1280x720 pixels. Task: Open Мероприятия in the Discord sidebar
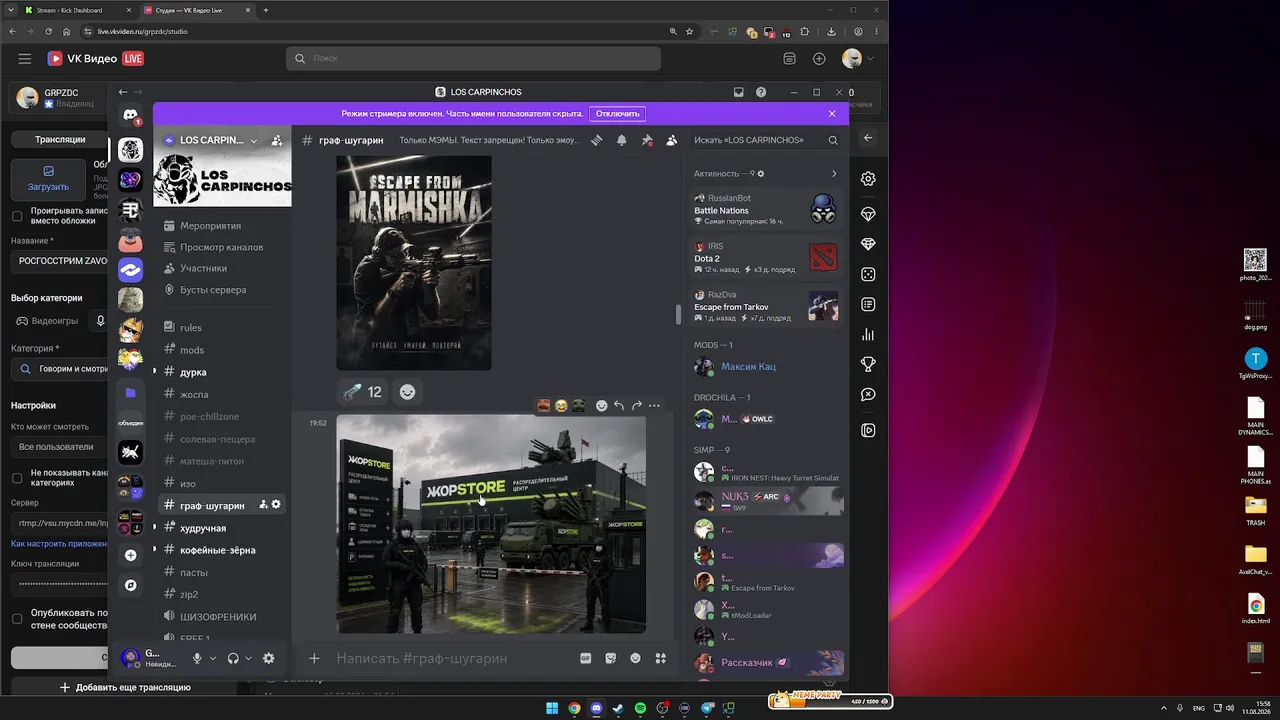point(210,226)
